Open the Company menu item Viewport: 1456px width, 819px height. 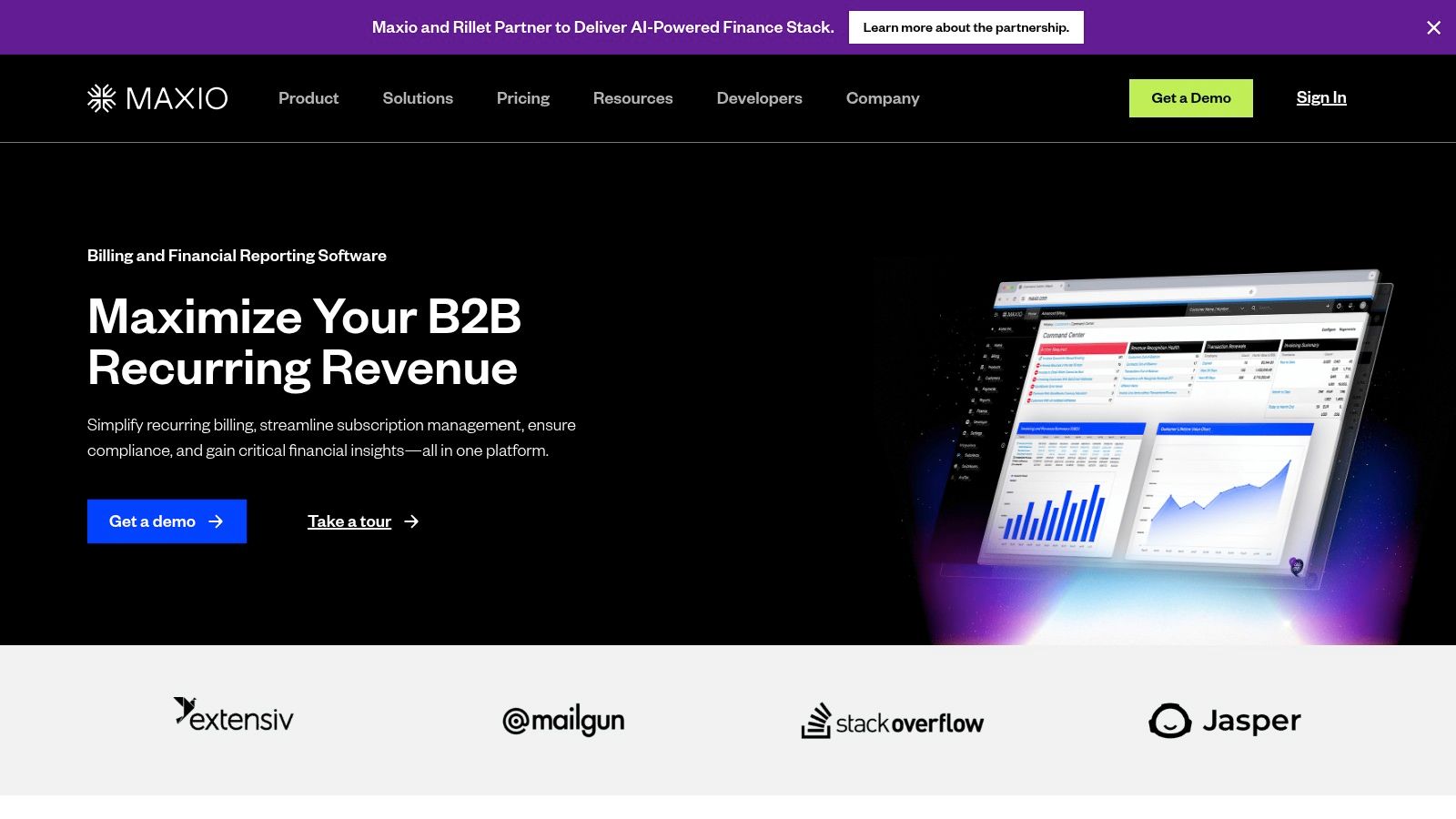pyautogui.click(x=883, y=98)
